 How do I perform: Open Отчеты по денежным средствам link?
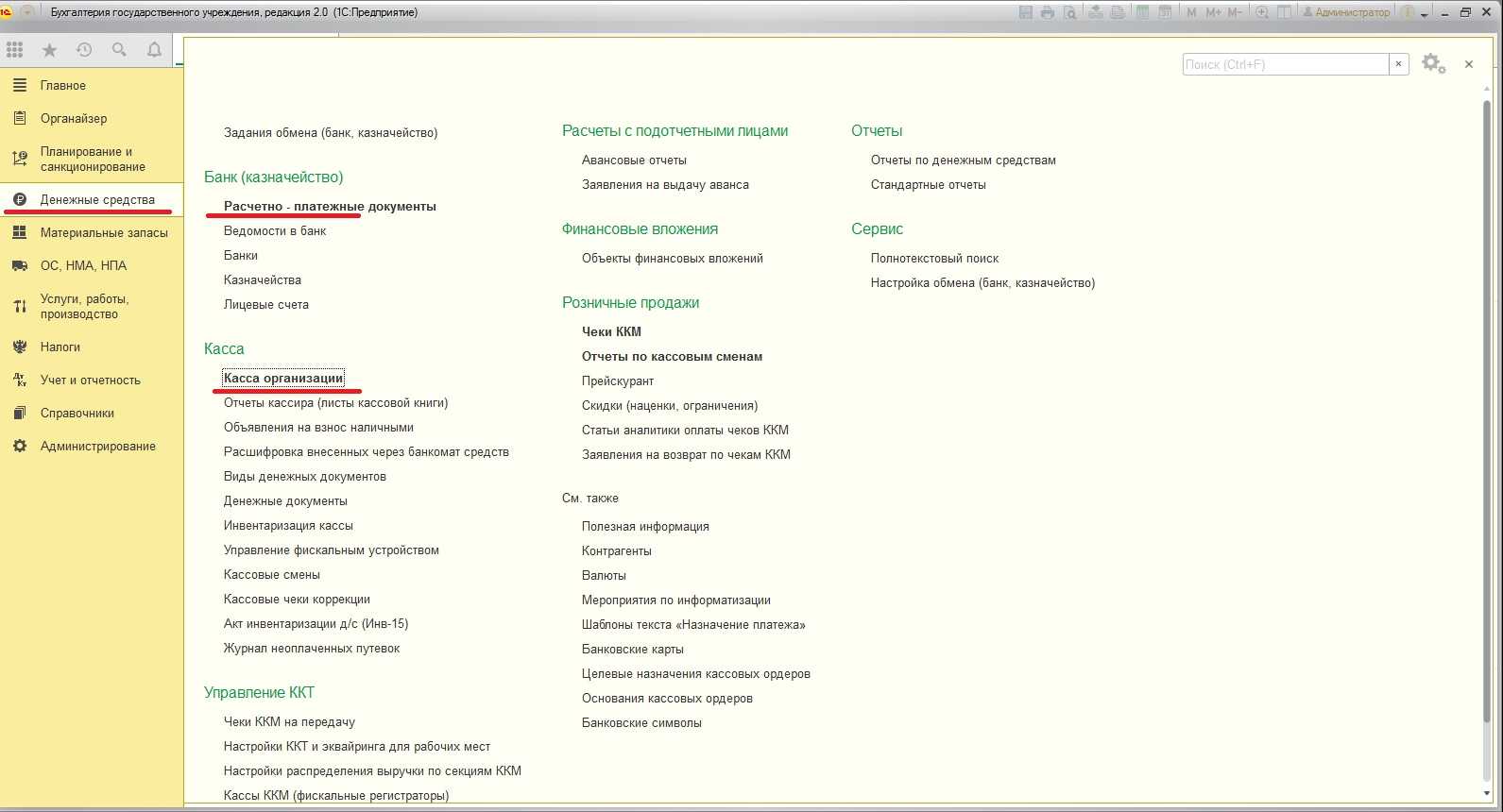(964, 160)
